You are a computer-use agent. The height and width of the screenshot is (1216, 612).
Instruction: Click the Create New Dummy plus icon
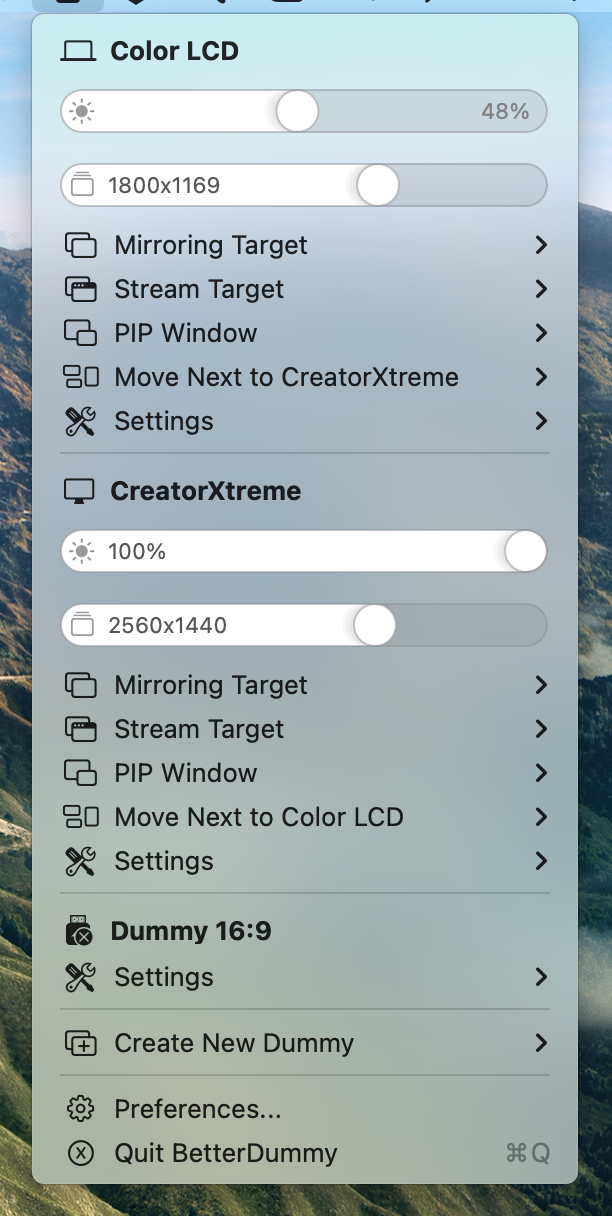tap(80, 1043)
